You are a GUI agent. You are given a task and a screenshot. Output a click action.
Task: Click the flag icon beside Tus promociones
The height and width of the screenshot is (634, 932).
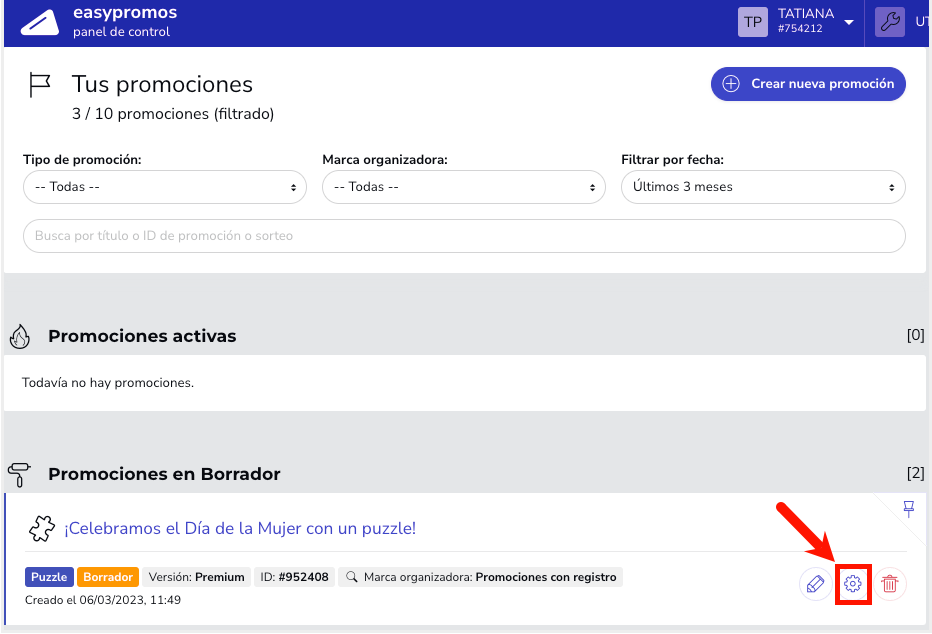pyautogui.click(x=40, y=85)
